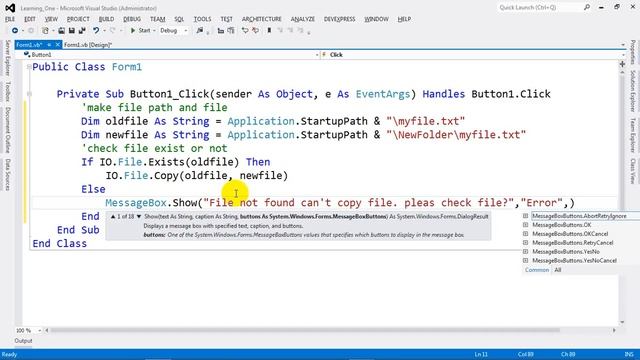Click the Save Form1.vb toolbar icon
This screenshot has height=360, width=640.
71,31
